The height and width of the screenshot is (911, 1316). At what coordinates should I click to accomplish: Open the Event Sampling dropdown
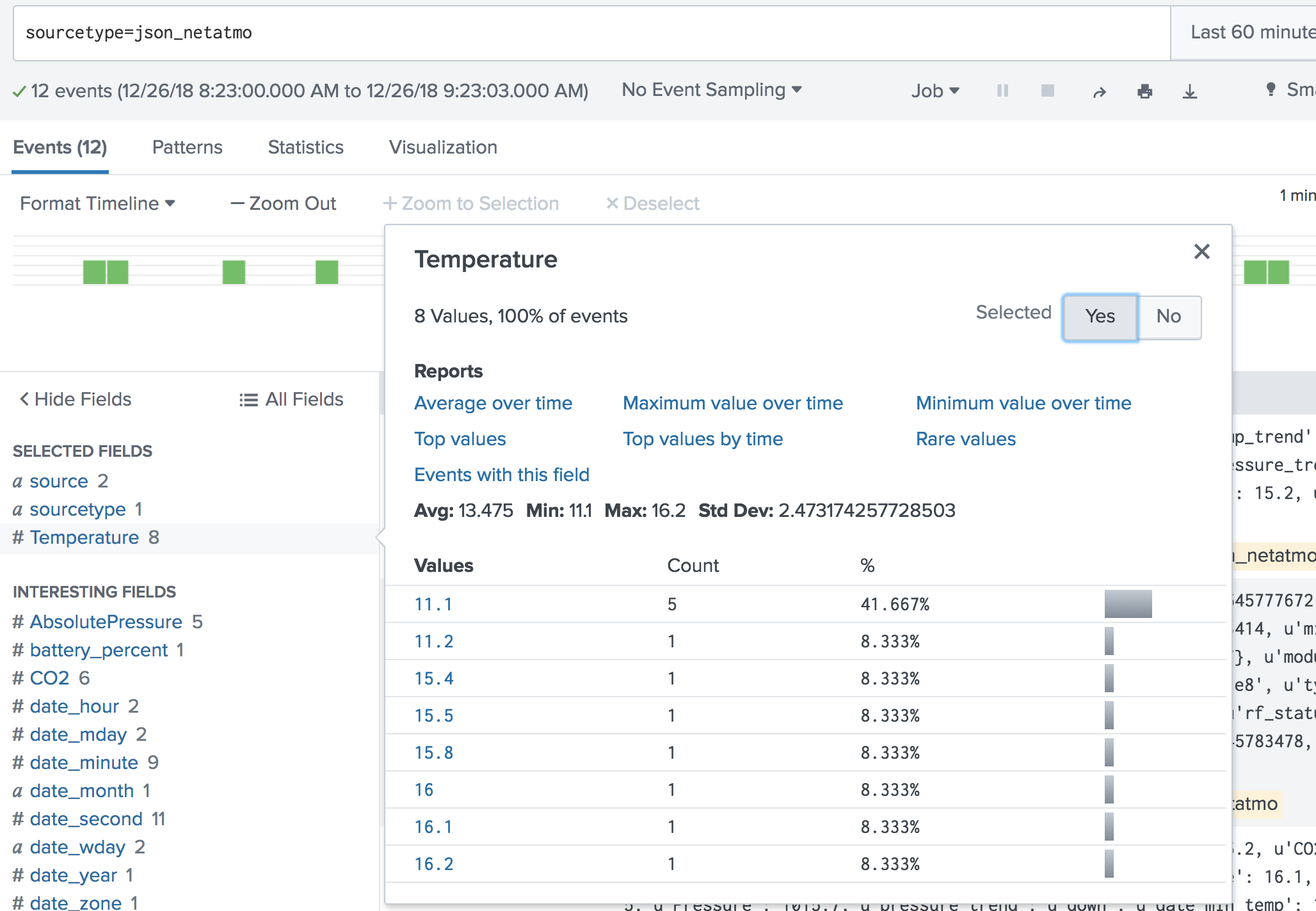pyautogui.click(x=712, y=90)
